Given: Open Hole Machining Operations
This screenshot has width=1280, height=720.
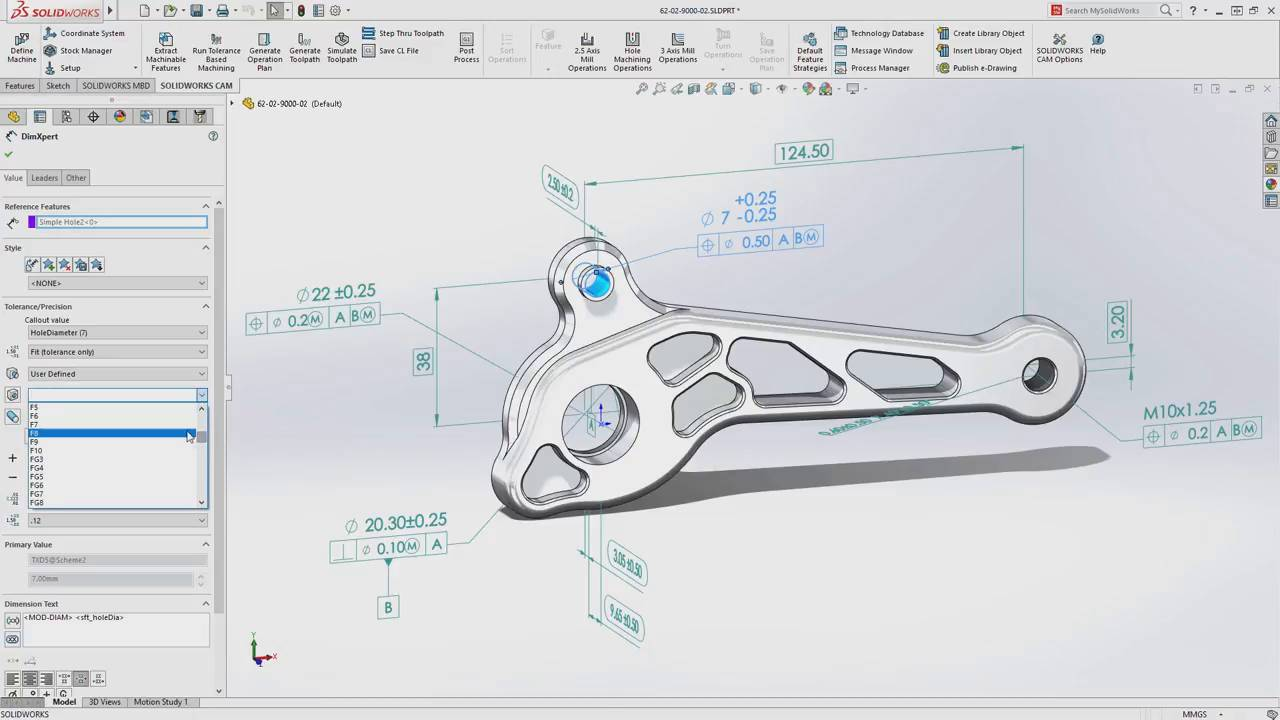Looking at the screenshot, I should 632,50.
